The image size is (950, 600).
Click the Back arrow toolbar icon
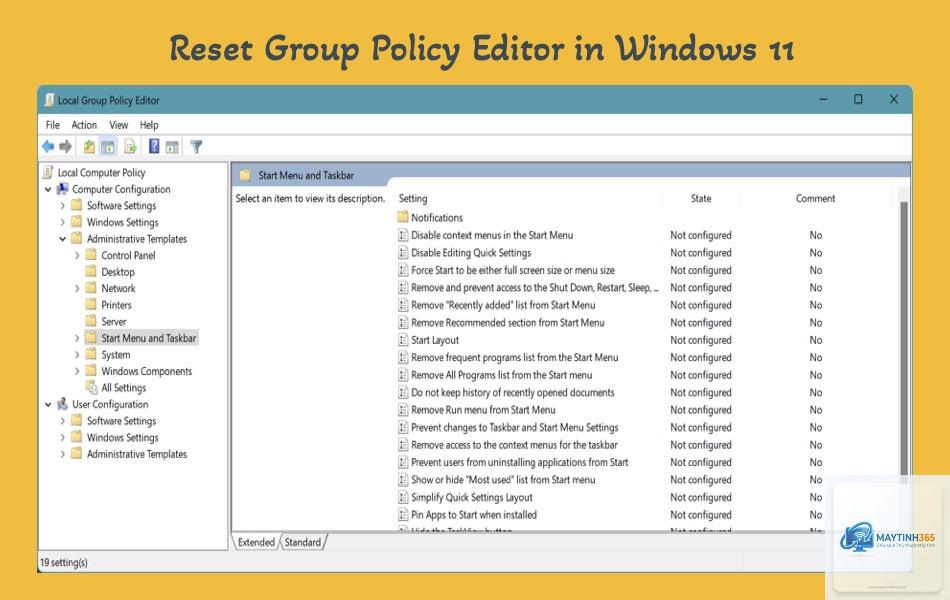[48, 147]
